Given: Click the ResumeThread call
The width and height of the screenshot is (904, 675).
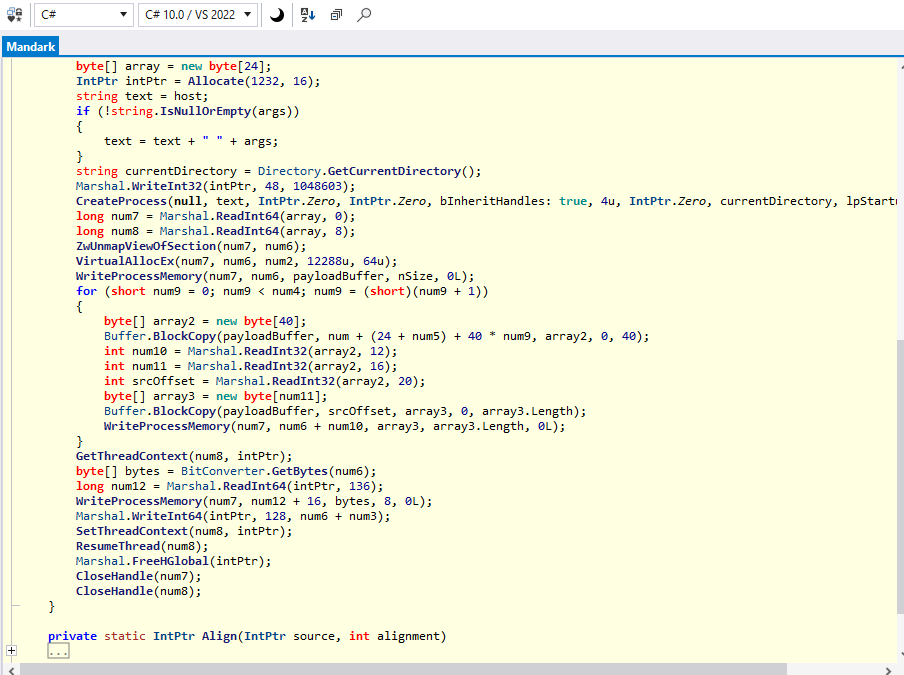Looking at the screenshot, I should (x=118, y=546).
